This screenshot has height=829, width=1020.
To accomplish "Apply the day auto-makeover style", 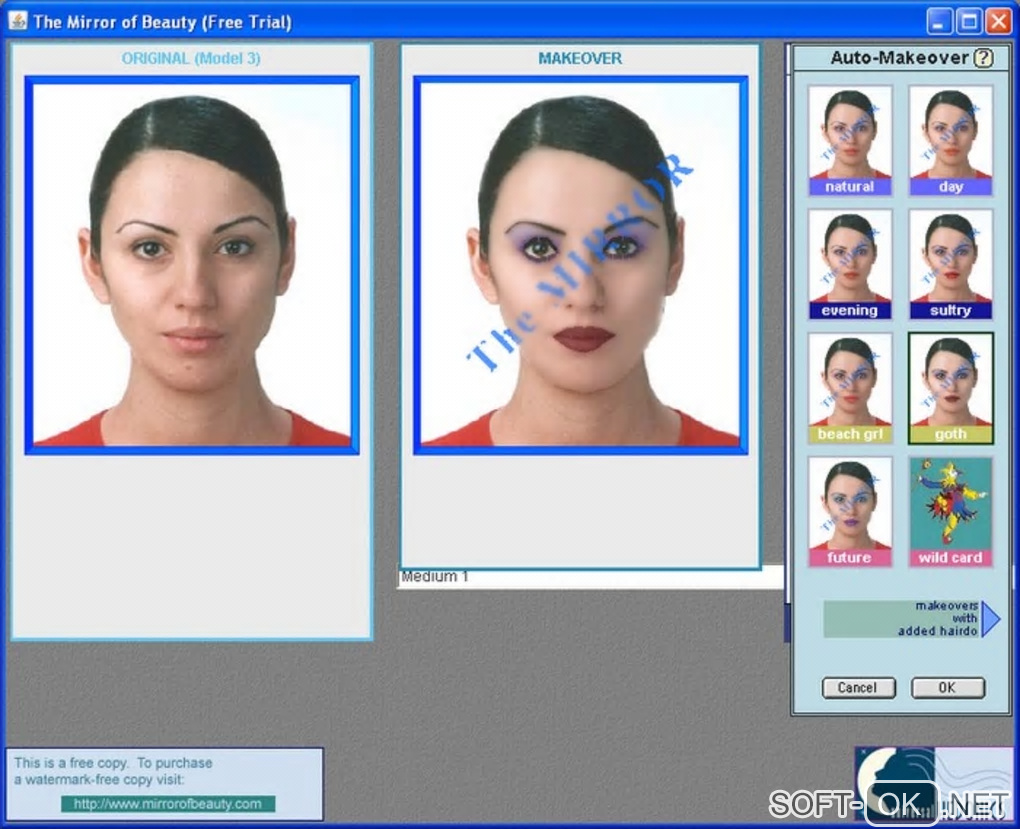I will (x=950, y=140).
